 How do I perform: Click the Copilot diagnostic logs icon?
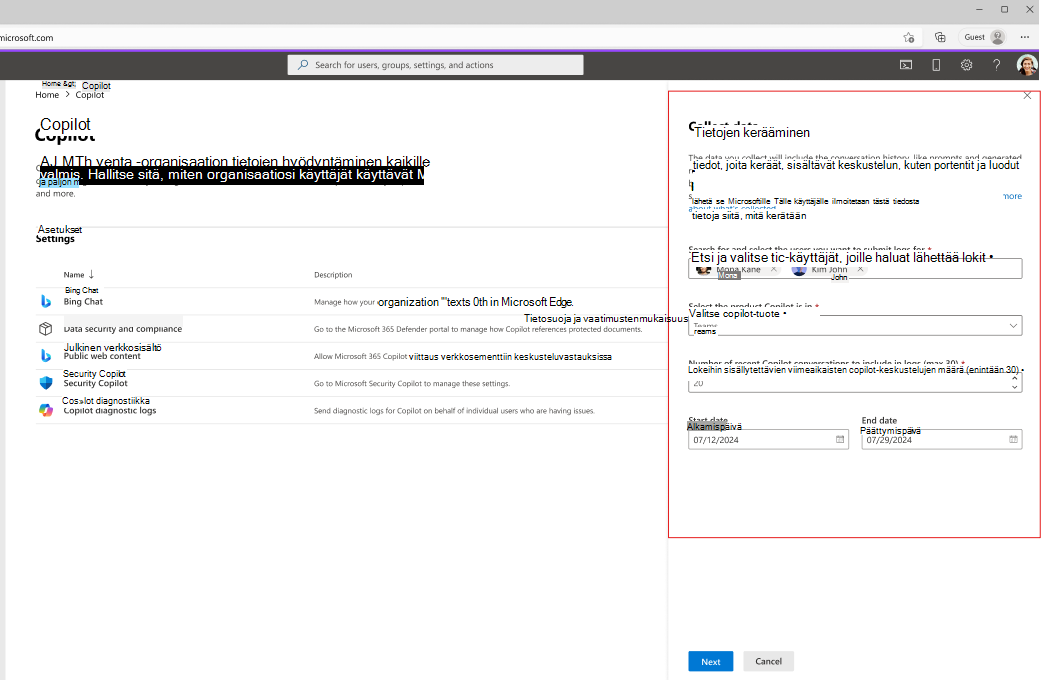46,410
